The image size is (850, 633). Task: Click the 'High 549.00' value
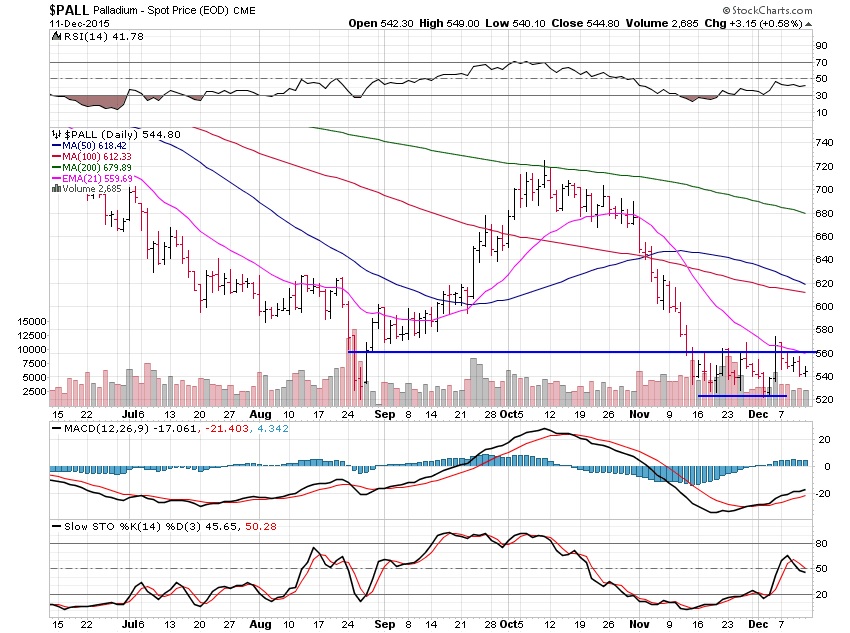[x=449, y=23]
